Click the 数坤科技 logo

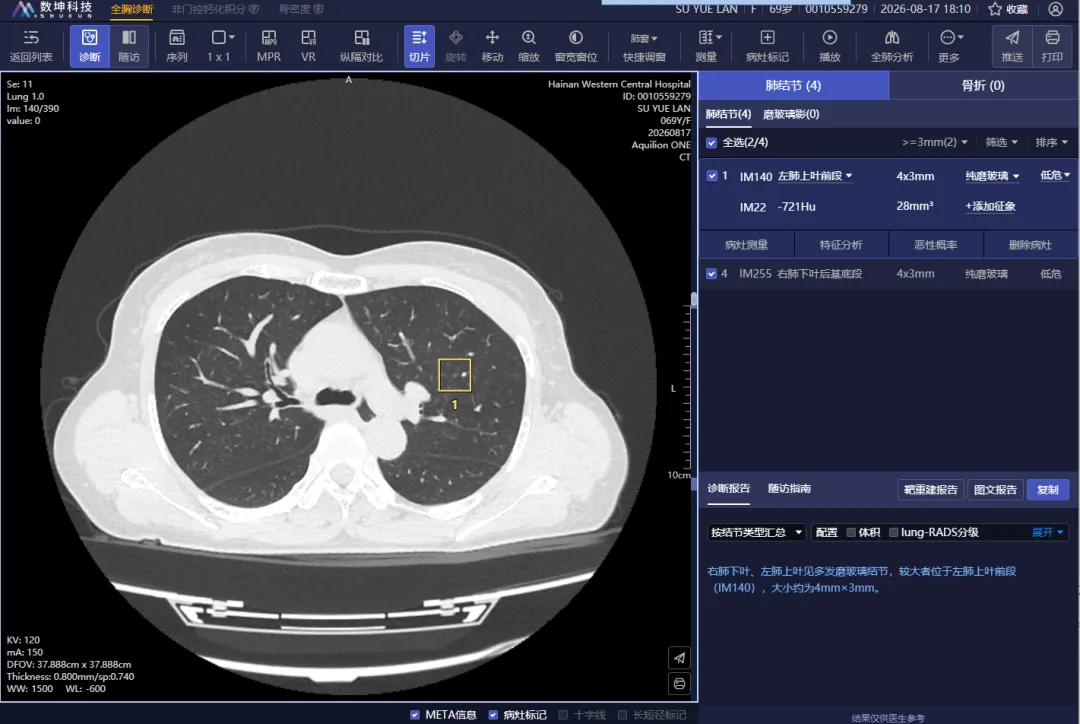pyautogui.click(x=52, y=9)
